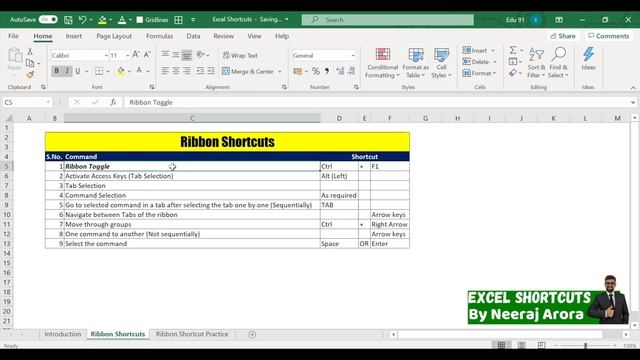Click the Increase Decimal icon
The image size is (640, 360).
(x=340, y=71)
